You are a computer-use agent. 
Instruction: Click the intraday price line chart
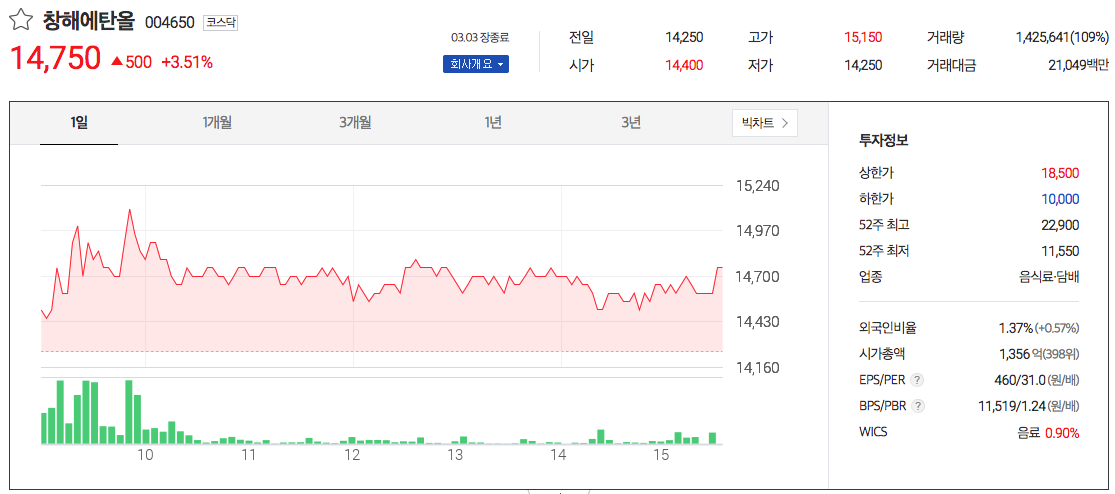pos(382,276)
